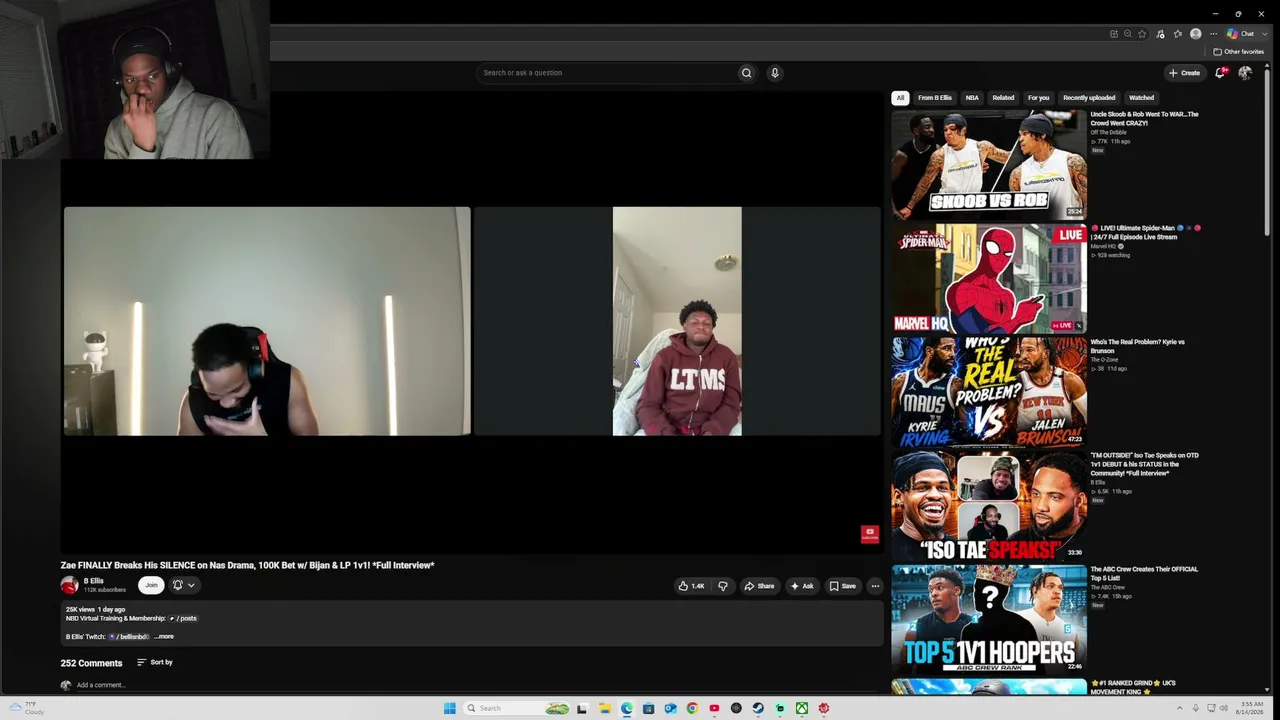Click the Create button
Screen dimensions: 1280x720
(x=1185, y=73)
